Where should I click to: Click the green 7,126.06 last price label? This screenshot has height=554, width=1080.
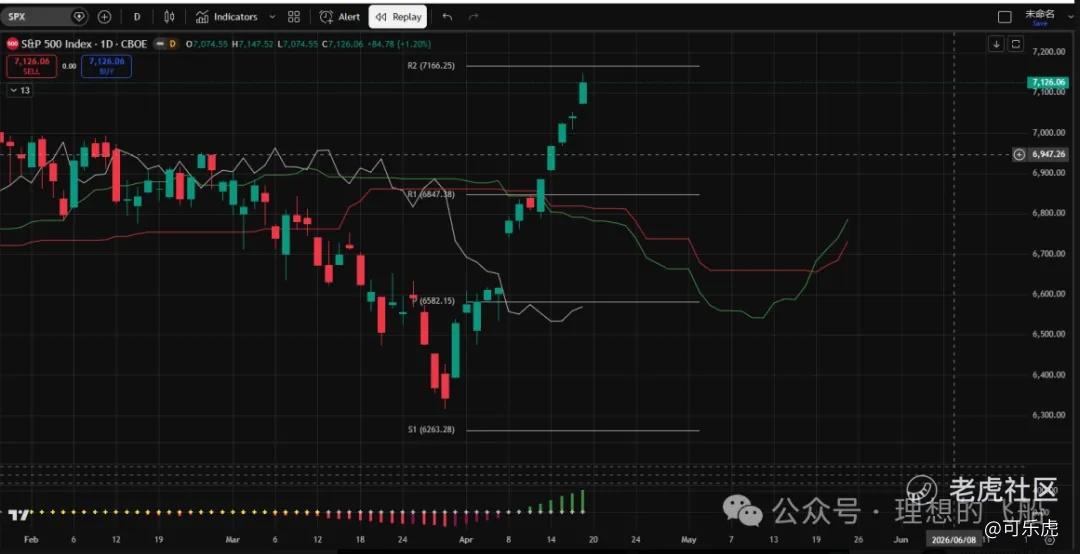1047,82
